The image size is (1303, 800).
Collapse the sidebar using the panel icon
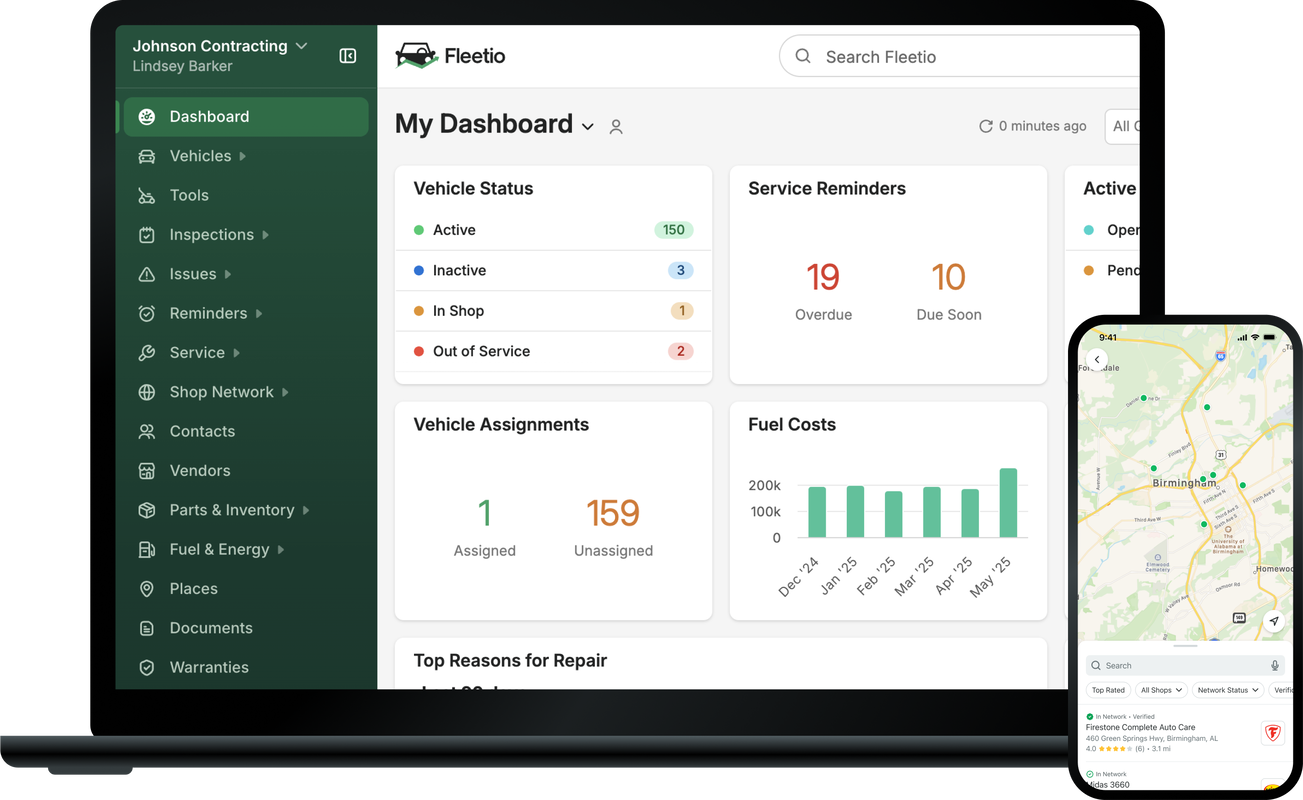348,56
